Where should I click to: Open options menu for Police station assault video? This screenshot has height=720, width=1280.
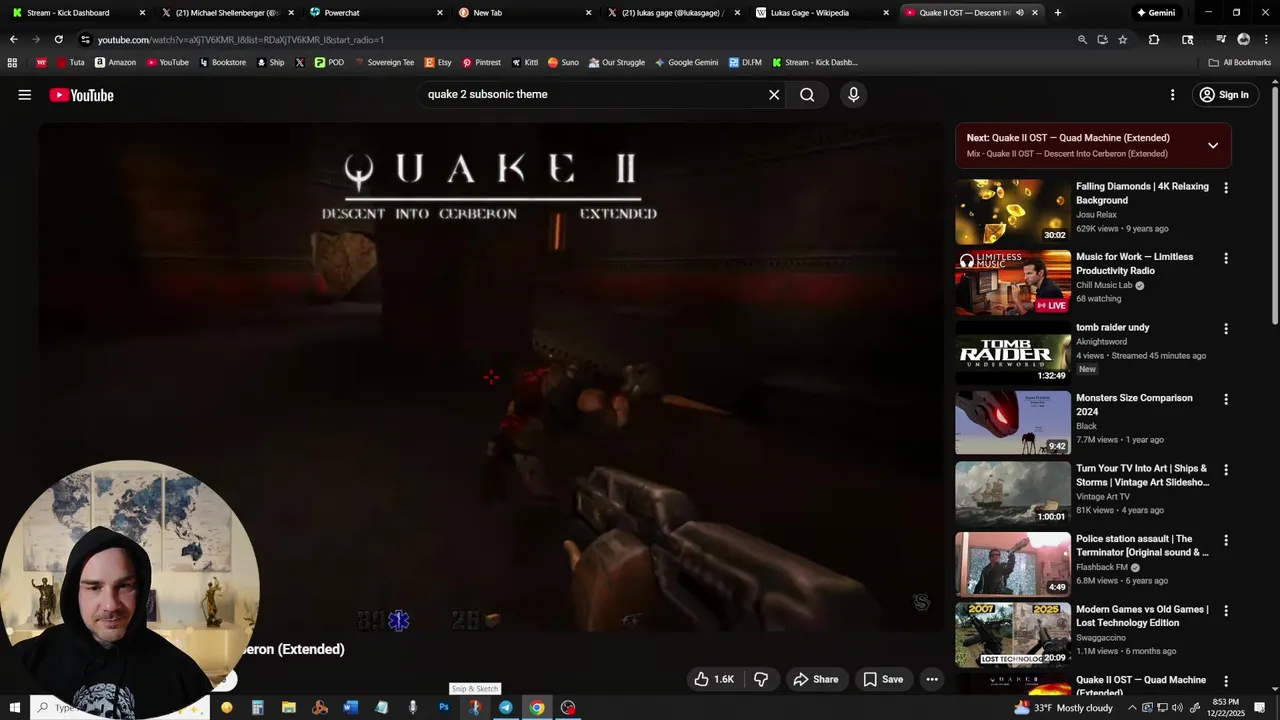tap(1226, 540)
